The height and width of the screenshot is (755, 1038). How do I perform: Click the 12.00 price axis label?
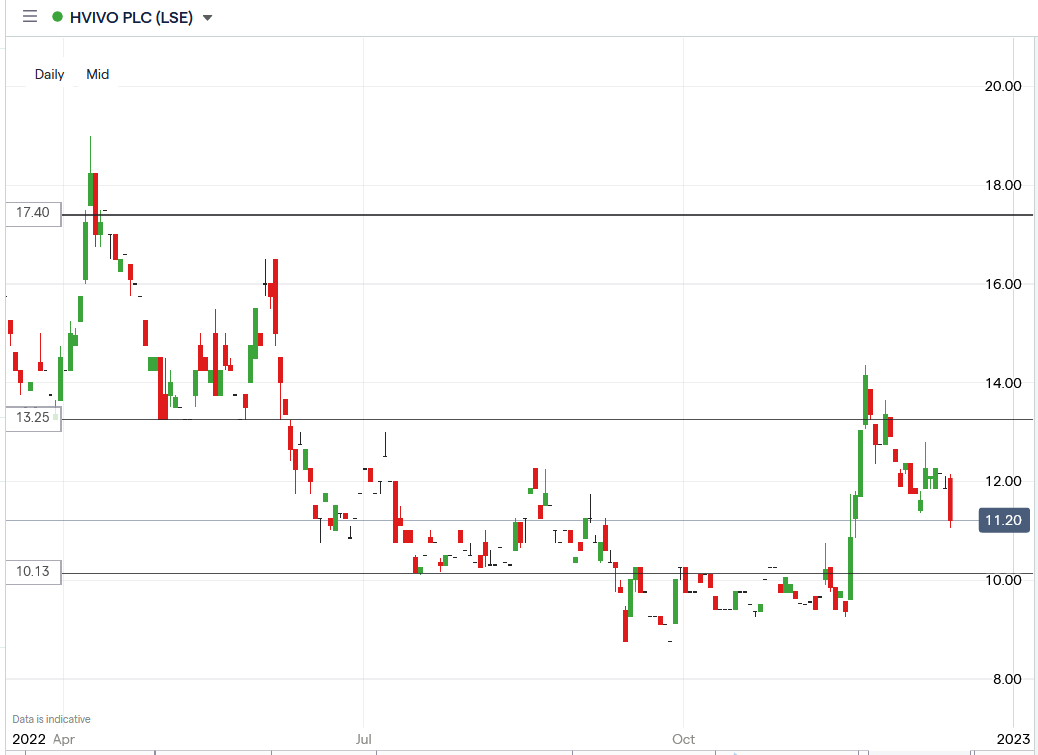pos(1003,481)
